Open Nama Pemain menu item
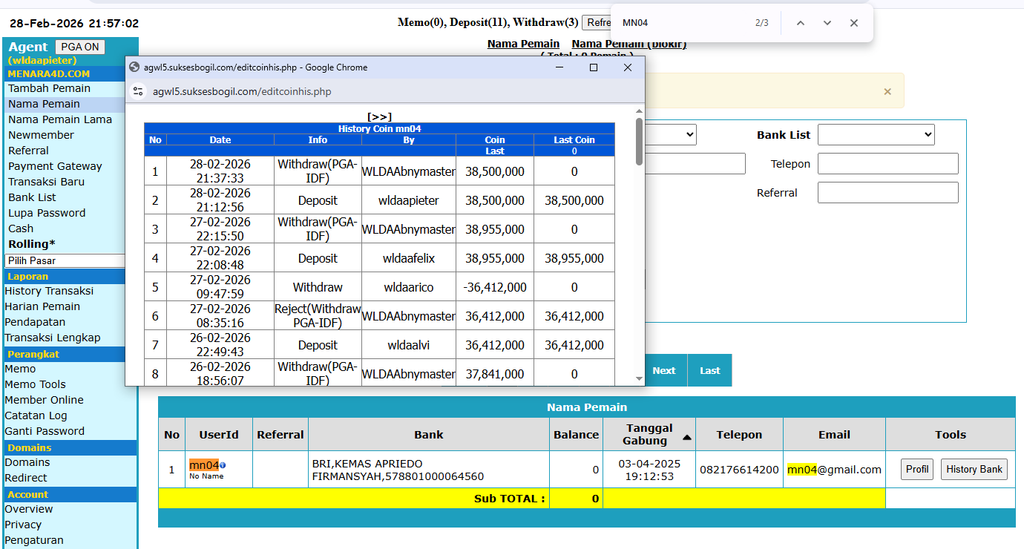This screenshot has width=1024, height=549. click(44, 104)
